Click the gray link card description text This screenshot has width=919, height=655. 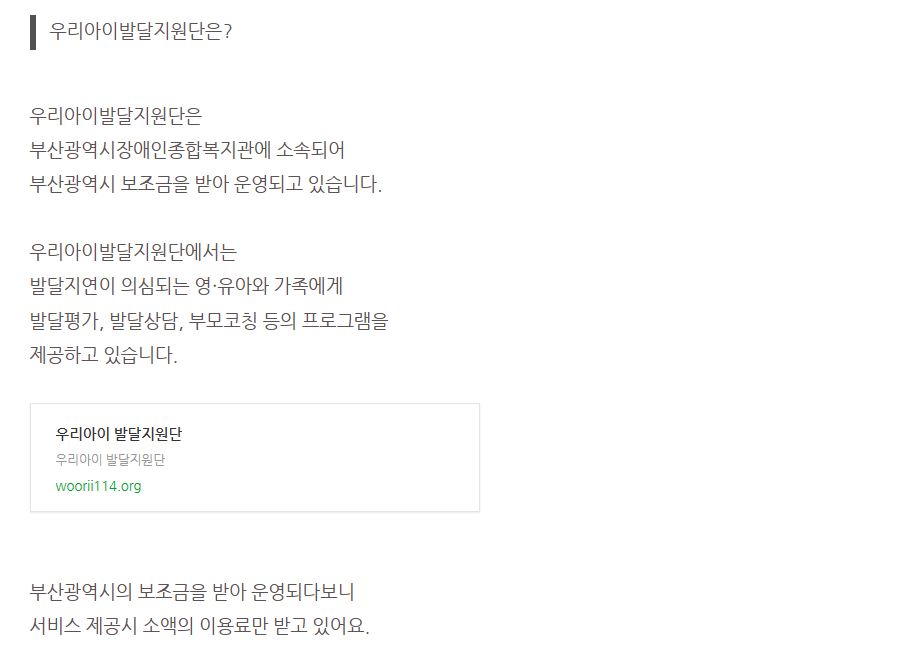(110, 460)
